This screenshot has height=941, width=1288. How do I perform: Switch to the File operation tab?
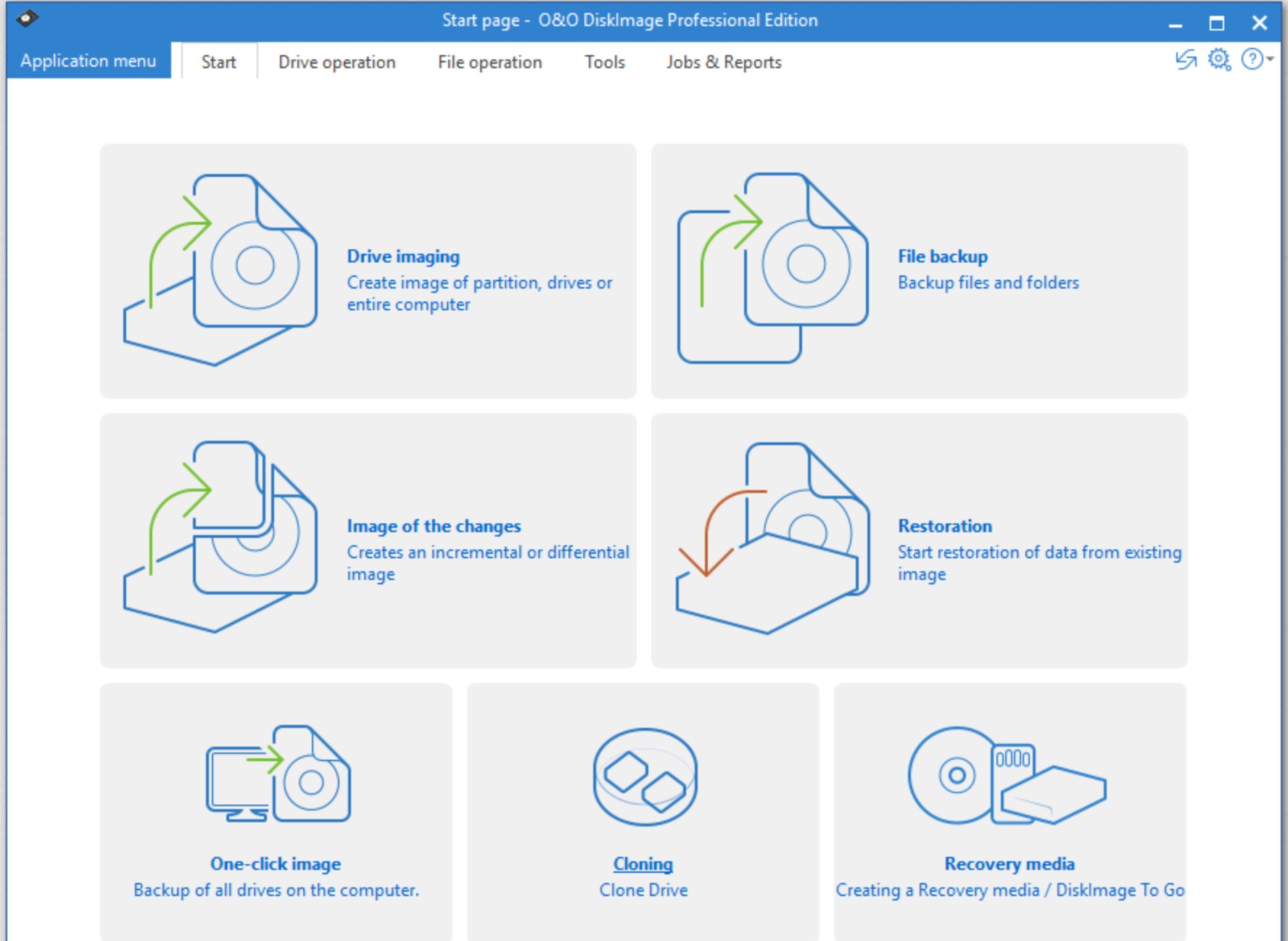pos(490,62)
